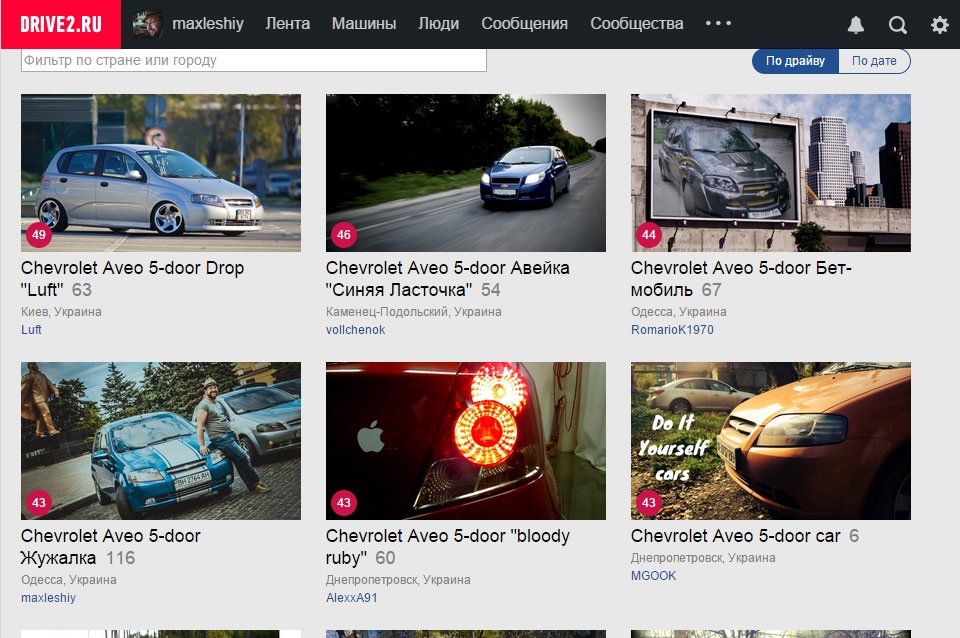
Task: Visit the MGOOK user profile link
Action: tap(653, 576)
